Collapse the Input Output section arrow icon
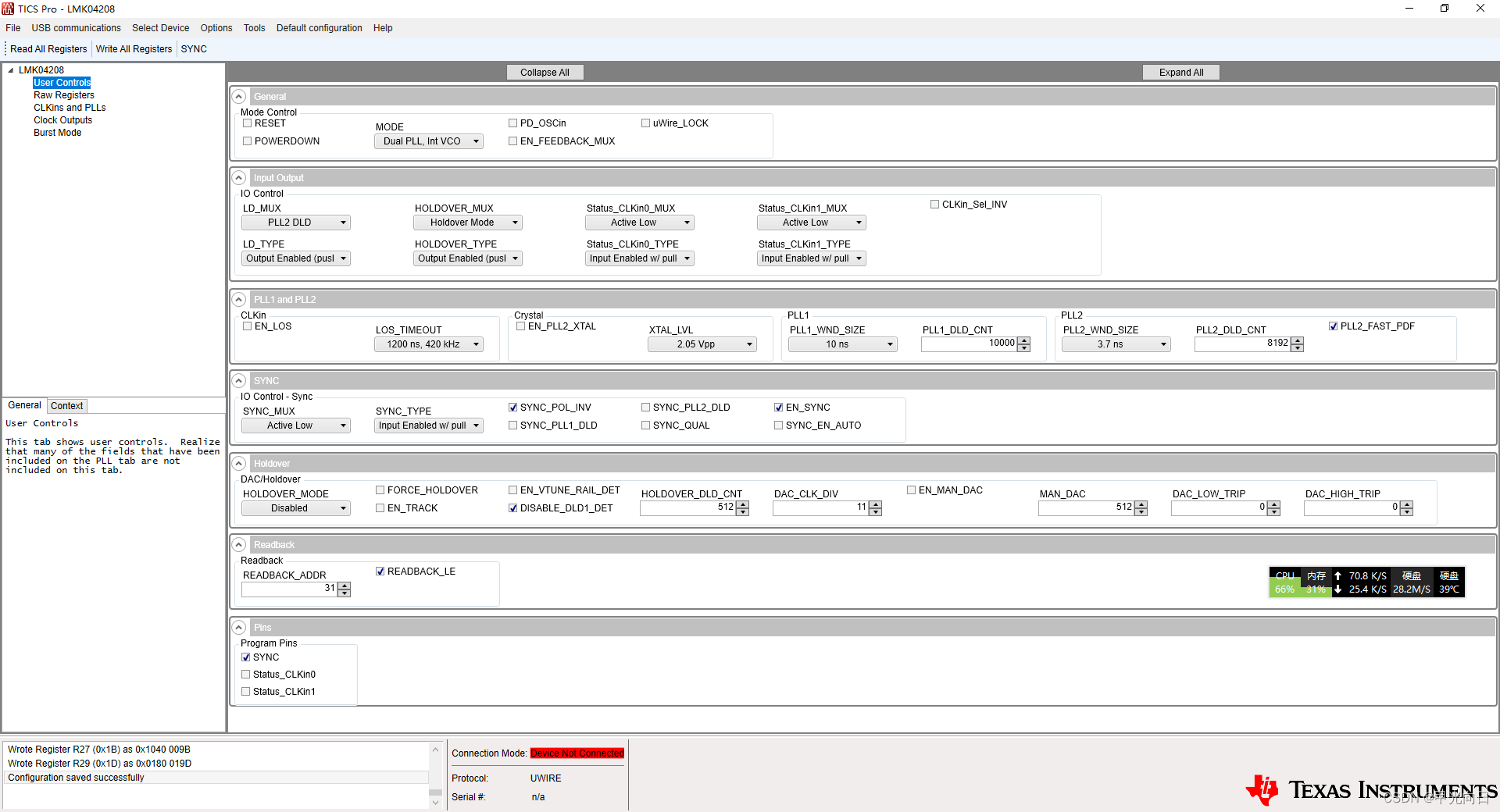1500x812 pixels. coord(239,177)
